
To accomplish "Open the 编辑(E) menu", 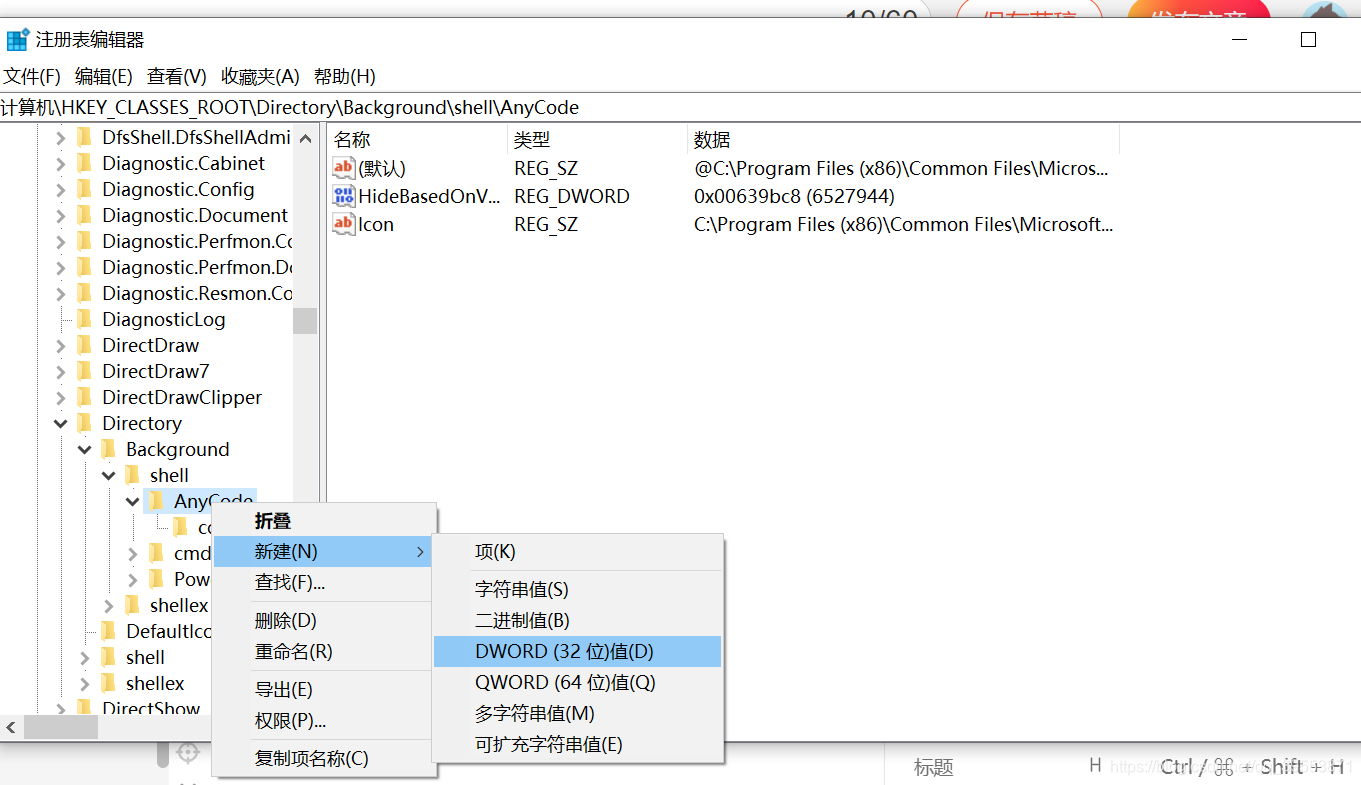I will [104, 76].
